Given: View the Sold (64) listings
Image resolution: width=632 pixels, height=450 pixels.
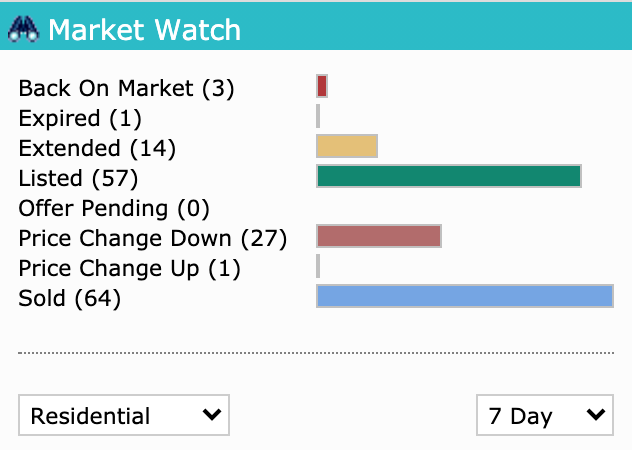Looking at the screenshot, I should [69, 298].
